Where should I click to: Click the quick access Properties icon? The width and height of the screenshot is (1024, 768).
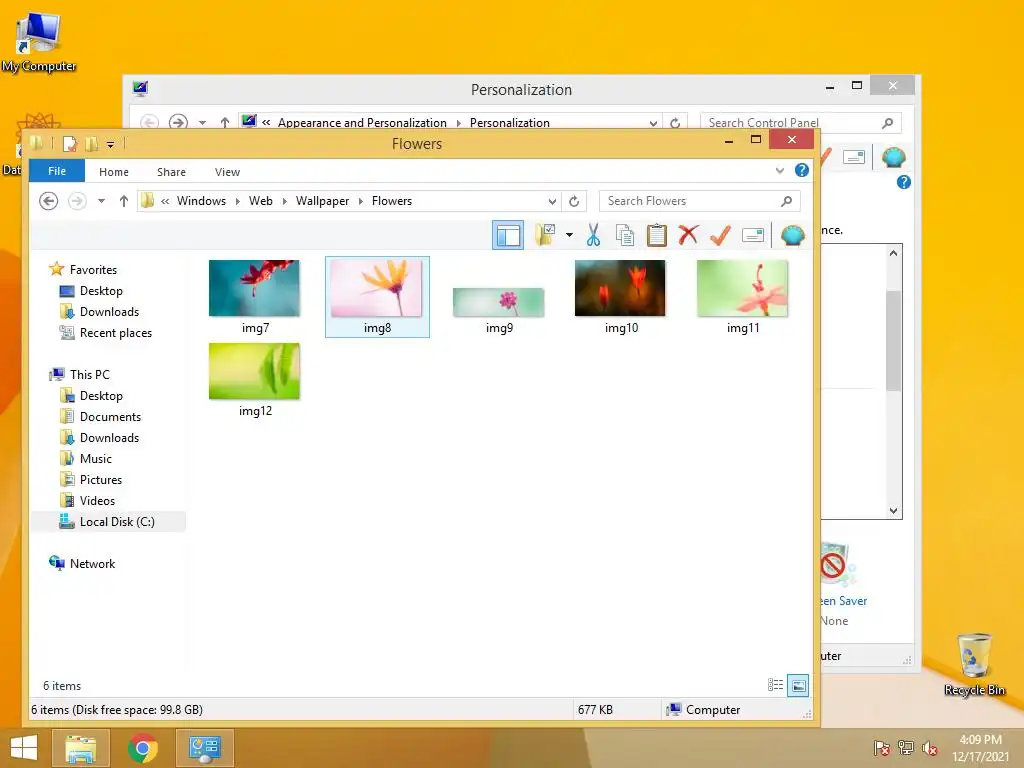pos(70,144)
